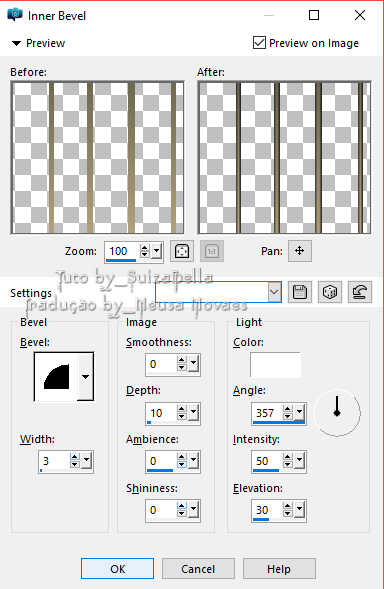Click the Depth value field
The image size is (384, 589).
pos(161,413)
